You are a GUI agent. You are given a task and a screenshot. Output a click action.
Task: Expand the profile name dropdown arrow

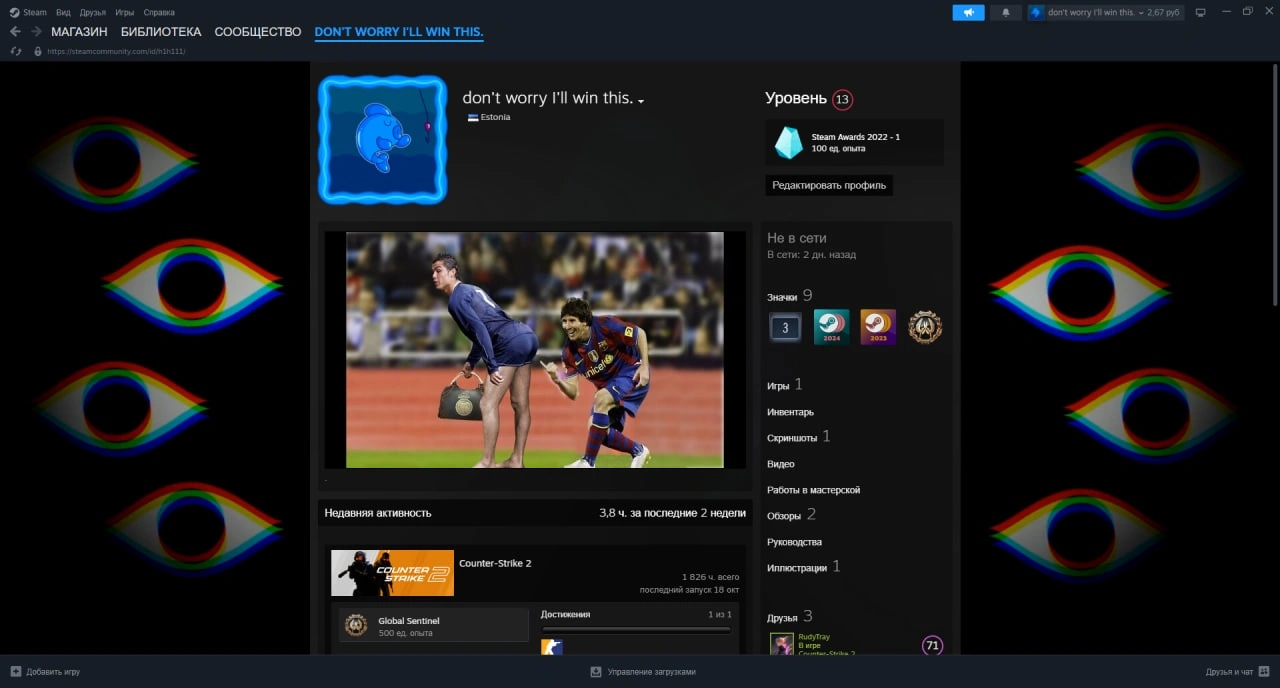click(641, 101)
